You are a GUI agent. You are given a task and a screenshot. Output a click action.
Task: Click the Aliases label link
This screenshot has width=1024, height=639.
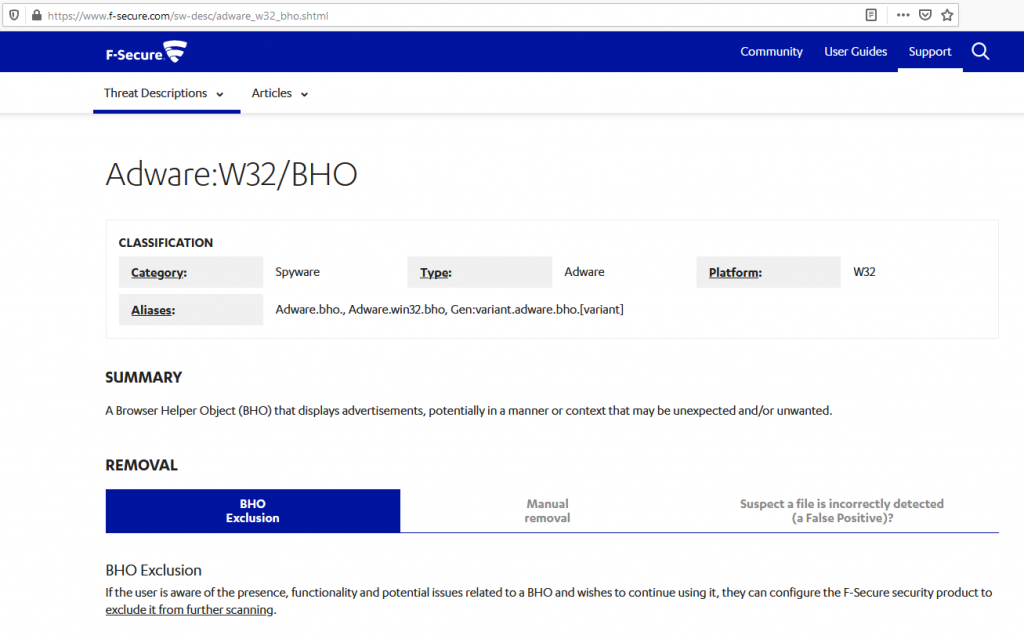[x=153, y=310]
